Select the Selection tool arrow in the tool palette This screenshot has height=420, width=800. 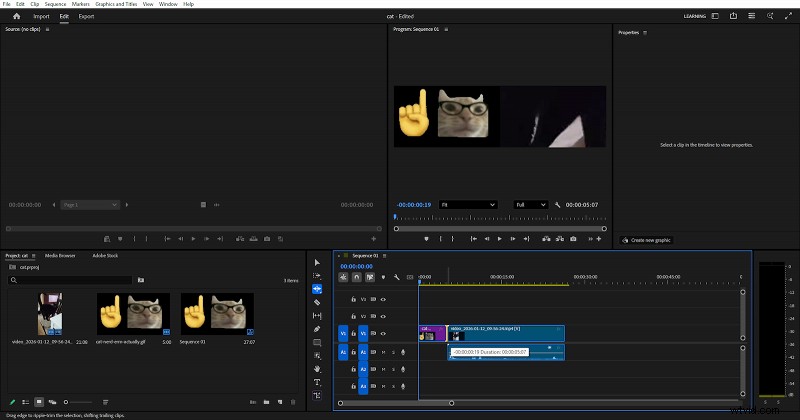click(x=317, y=262)
